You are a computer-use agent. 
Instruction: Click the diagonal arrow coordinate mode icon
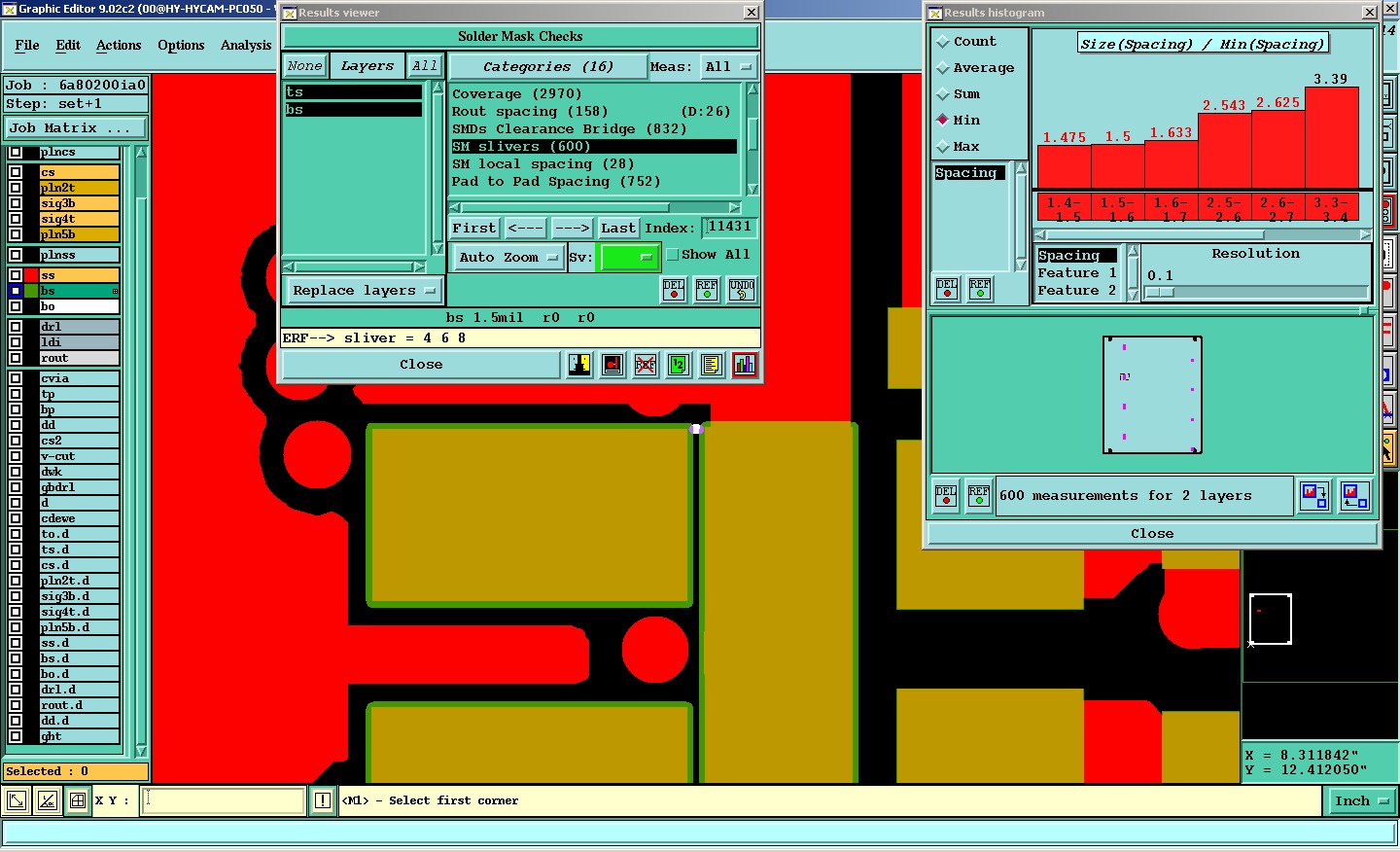(17, 800)
